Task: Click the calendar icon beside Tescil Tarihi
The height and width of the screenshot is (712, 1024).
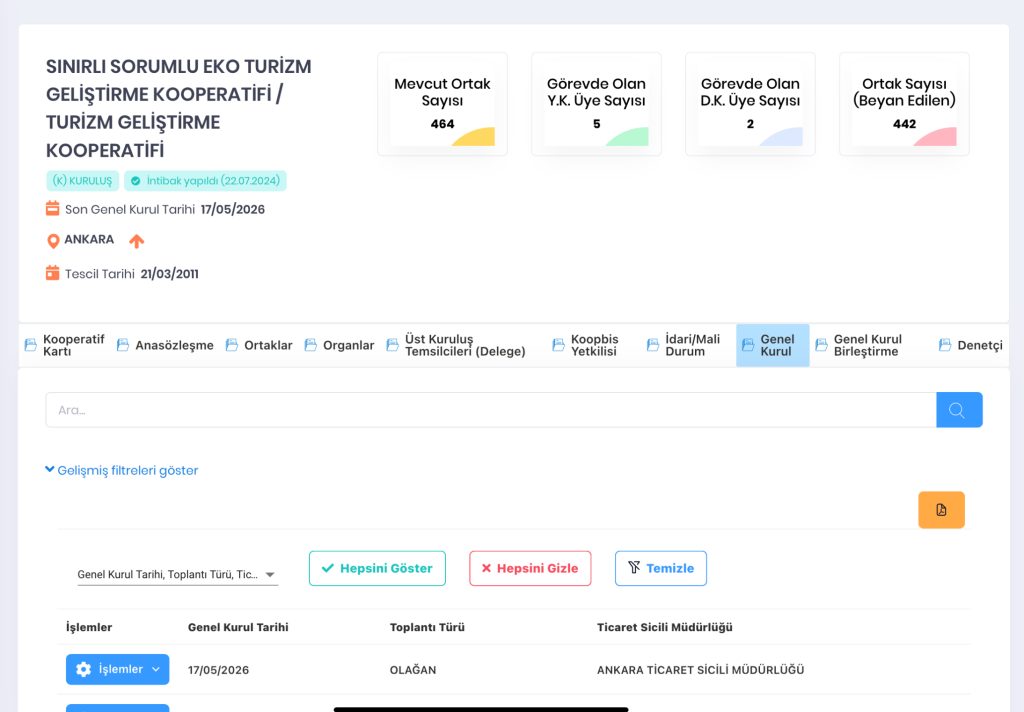Action: click(x=52, y=273)
